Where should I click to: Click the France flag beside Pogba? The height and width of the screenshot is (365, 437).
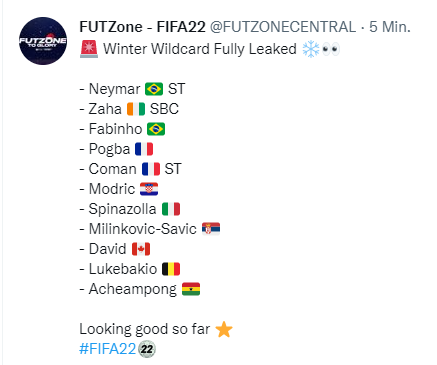144,149
